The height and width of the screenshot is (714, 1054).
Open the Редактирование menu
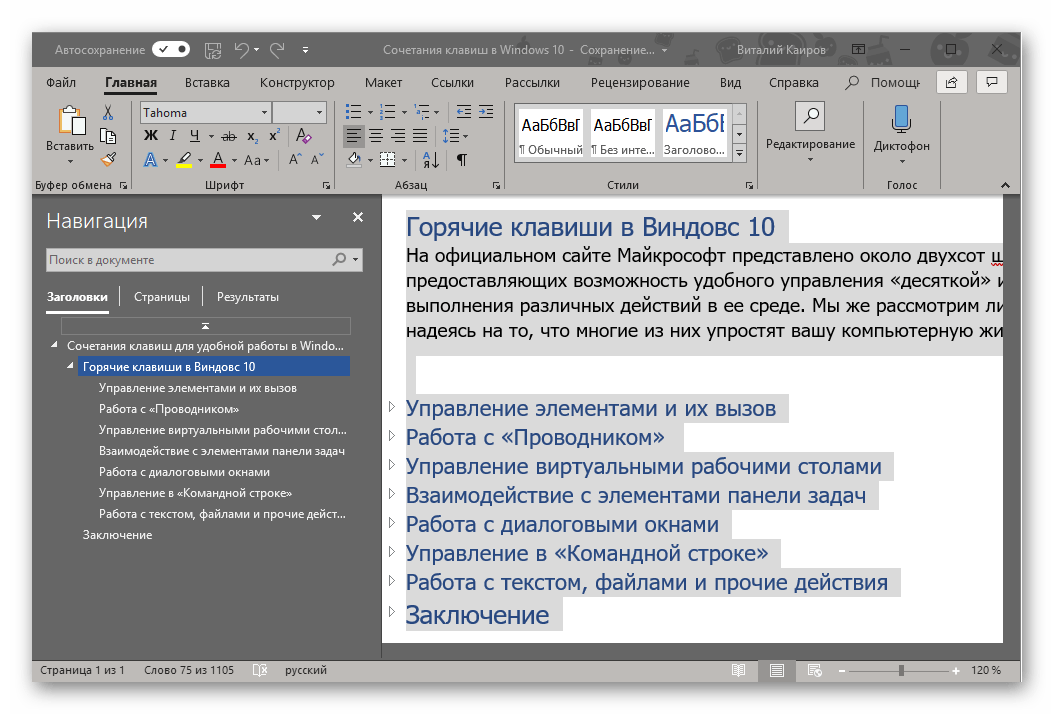coord(810,134)
